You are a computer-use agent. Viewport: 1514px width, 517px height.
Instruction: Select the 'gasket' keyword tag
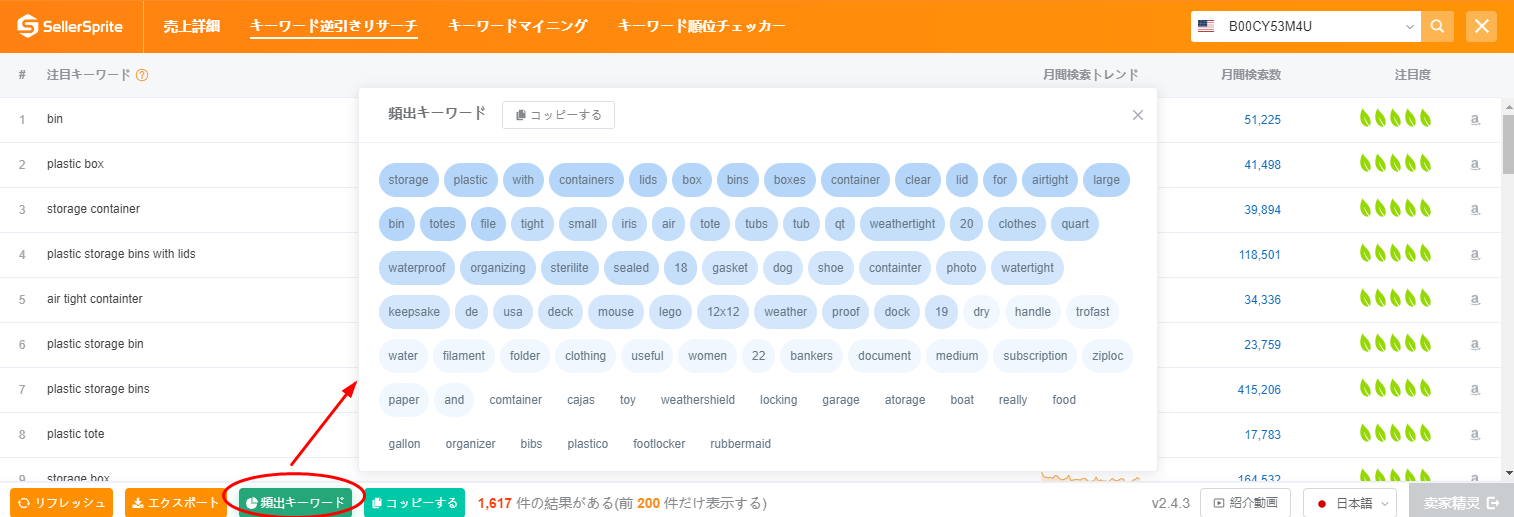tap(730, 268)
